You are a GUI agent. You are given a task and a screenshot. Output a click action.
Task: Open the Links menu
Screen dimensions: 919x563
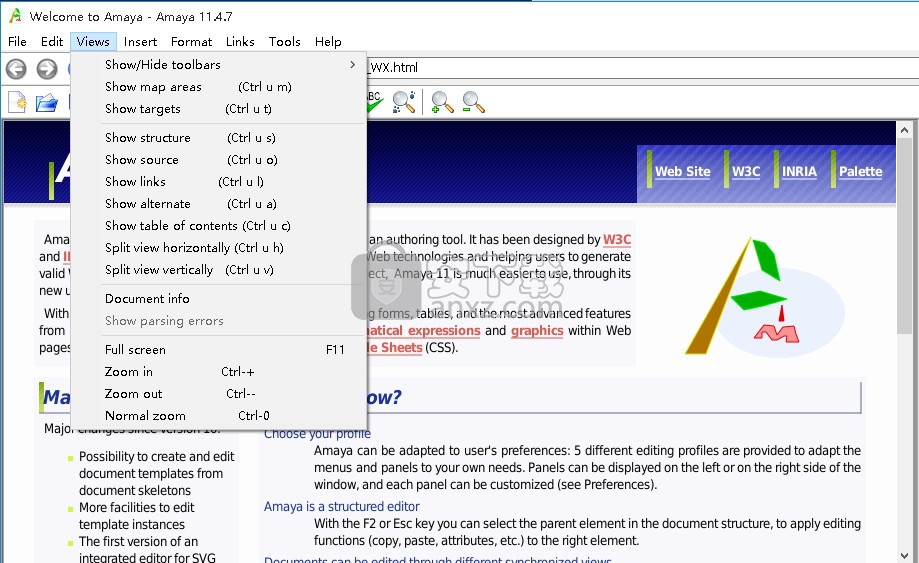point(240,42)
